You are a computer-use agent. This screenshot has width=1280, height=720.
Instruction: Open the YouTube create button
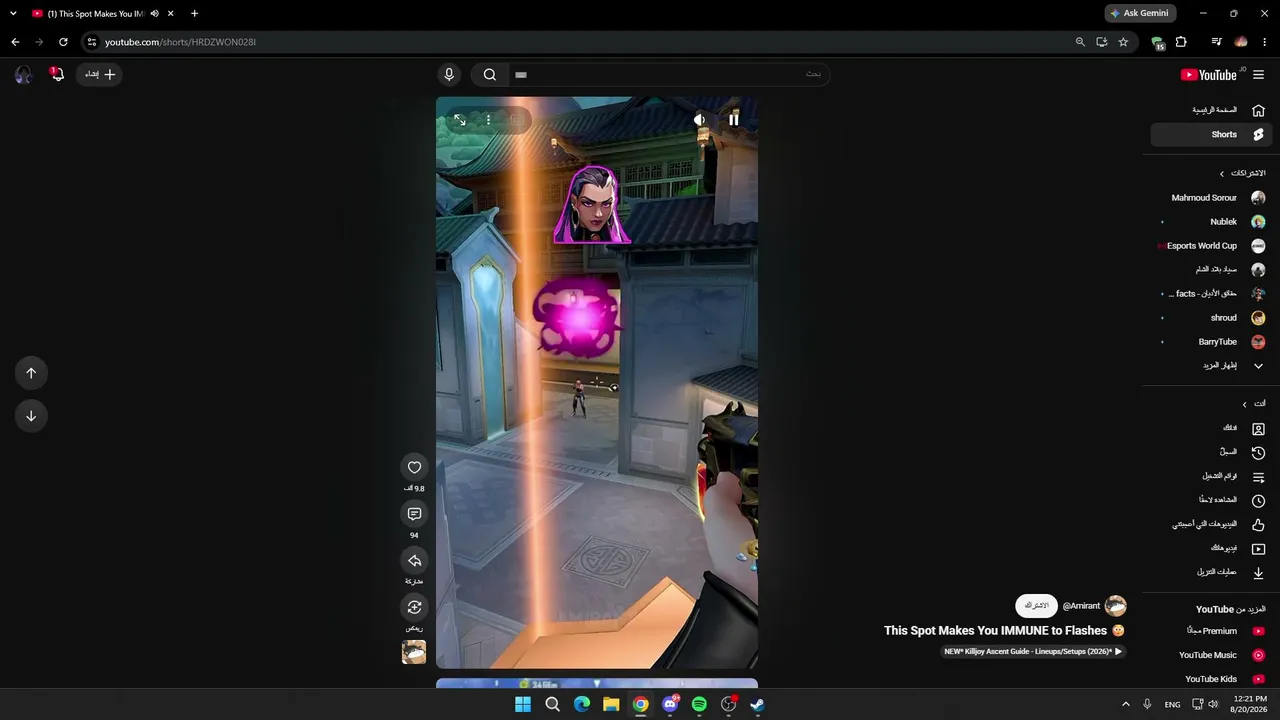(99, 74)
